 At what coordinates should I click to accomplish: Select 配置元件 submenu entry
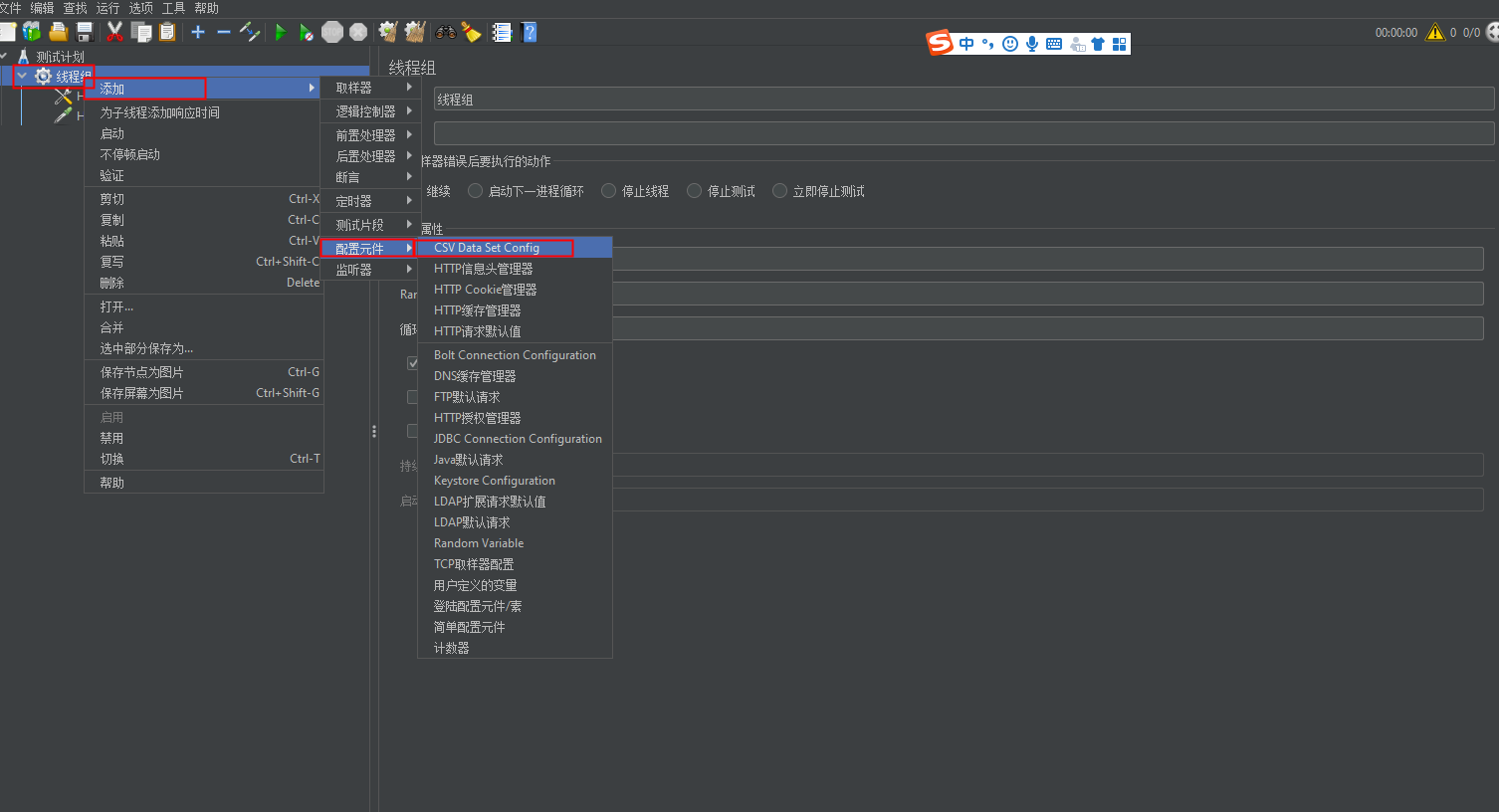click(x=368, y=248)
